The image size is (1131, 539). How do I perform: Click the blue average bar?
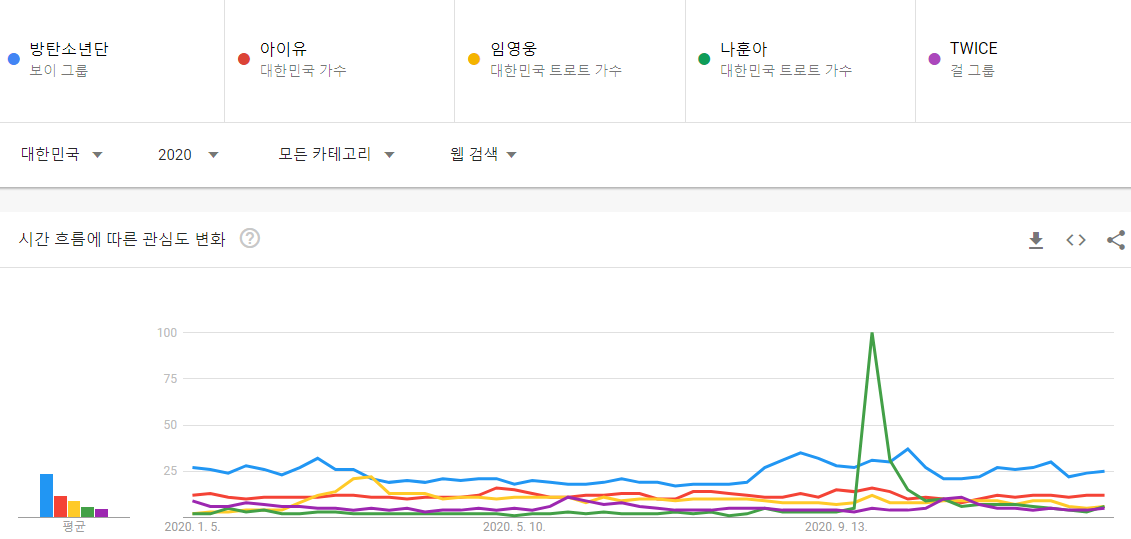pos(46,495)
